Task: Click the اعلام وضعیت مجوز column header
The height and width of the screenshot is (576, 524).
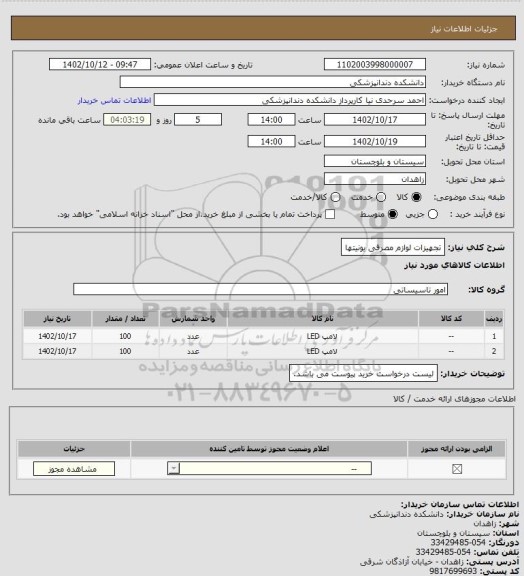Action: point(269,449)
